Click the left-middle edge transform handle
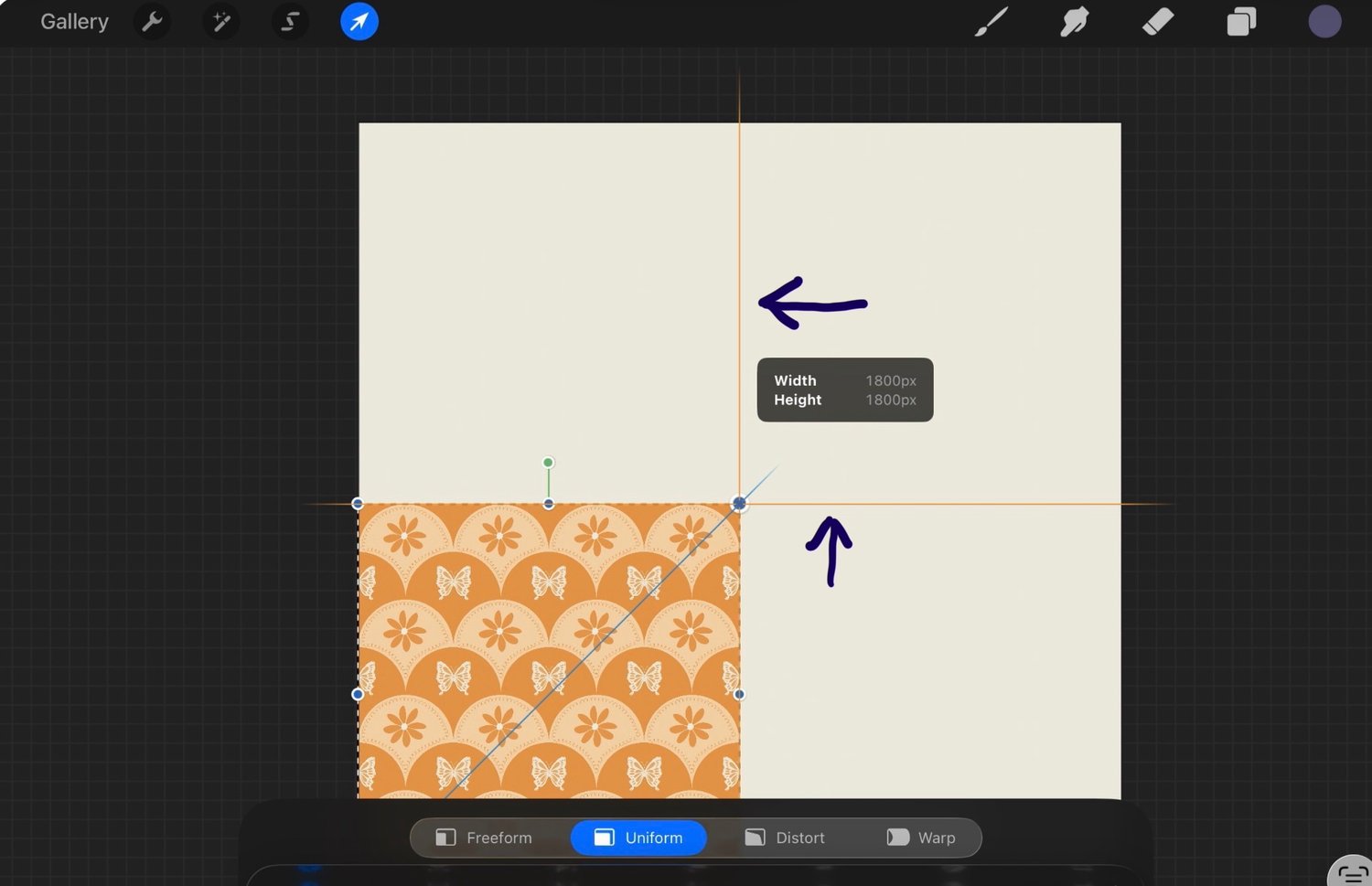1372x886 pixels. point(358,694)
